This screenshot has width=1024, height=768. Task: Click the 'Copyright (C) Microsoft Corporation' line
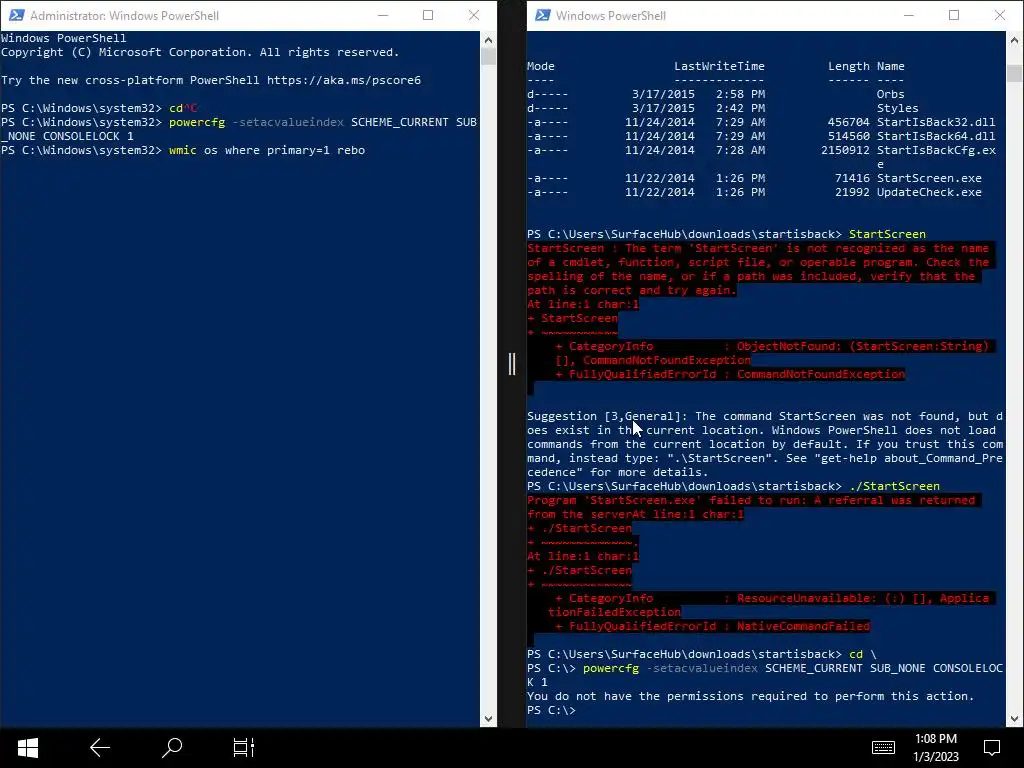200,52
